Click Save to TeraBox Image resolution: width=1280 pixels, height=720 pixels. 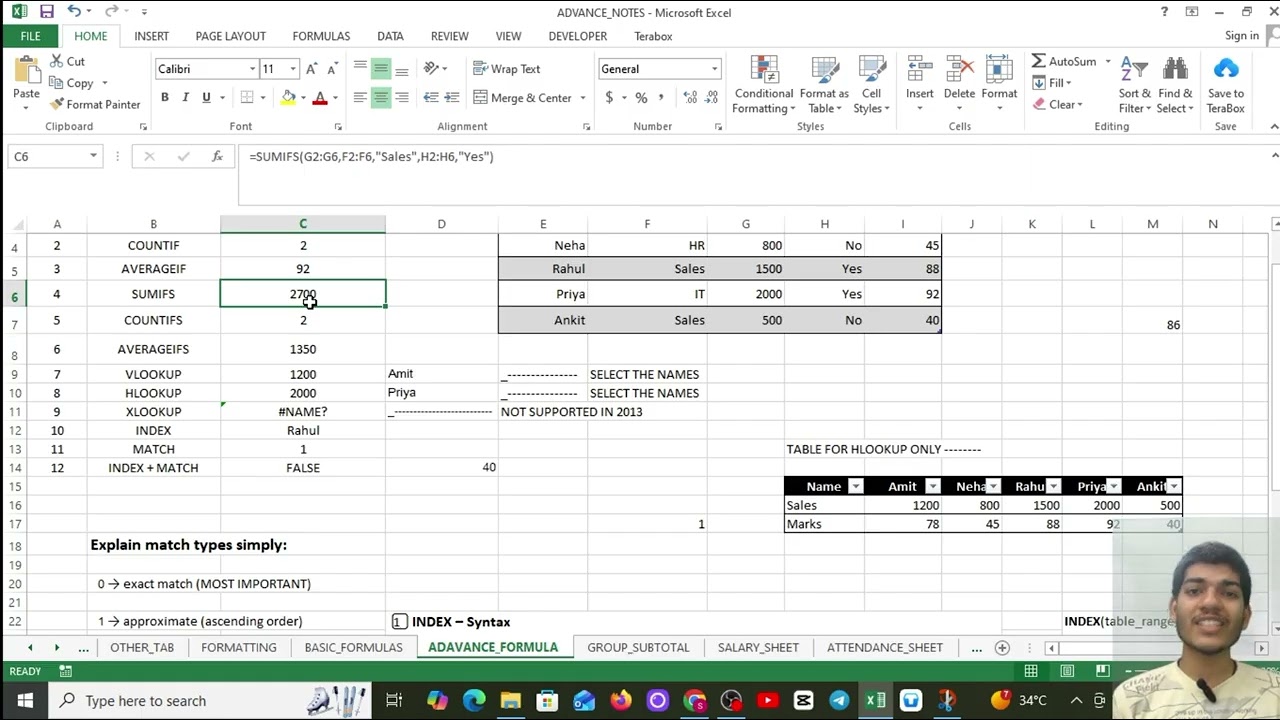coord(1226,85)
